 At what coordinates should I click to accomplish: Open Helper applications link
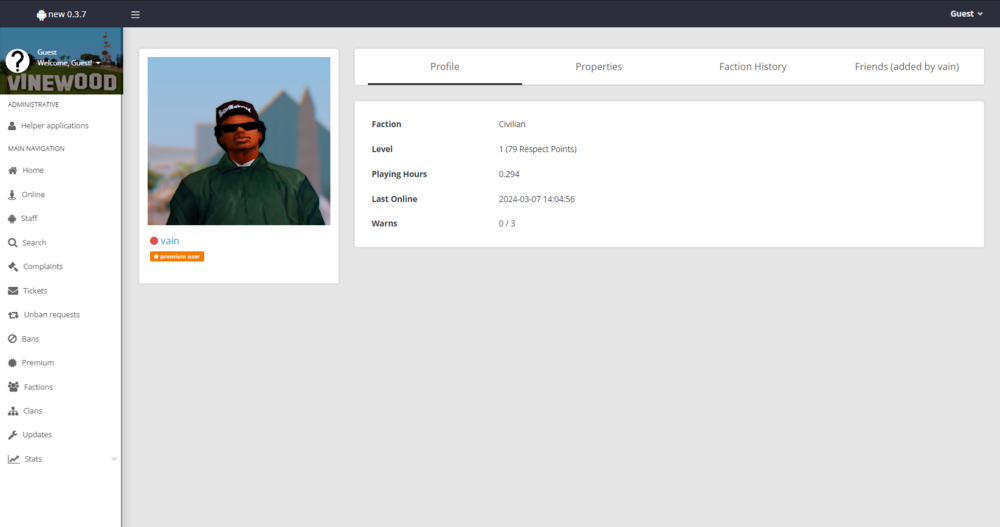[x=55, y=126]
